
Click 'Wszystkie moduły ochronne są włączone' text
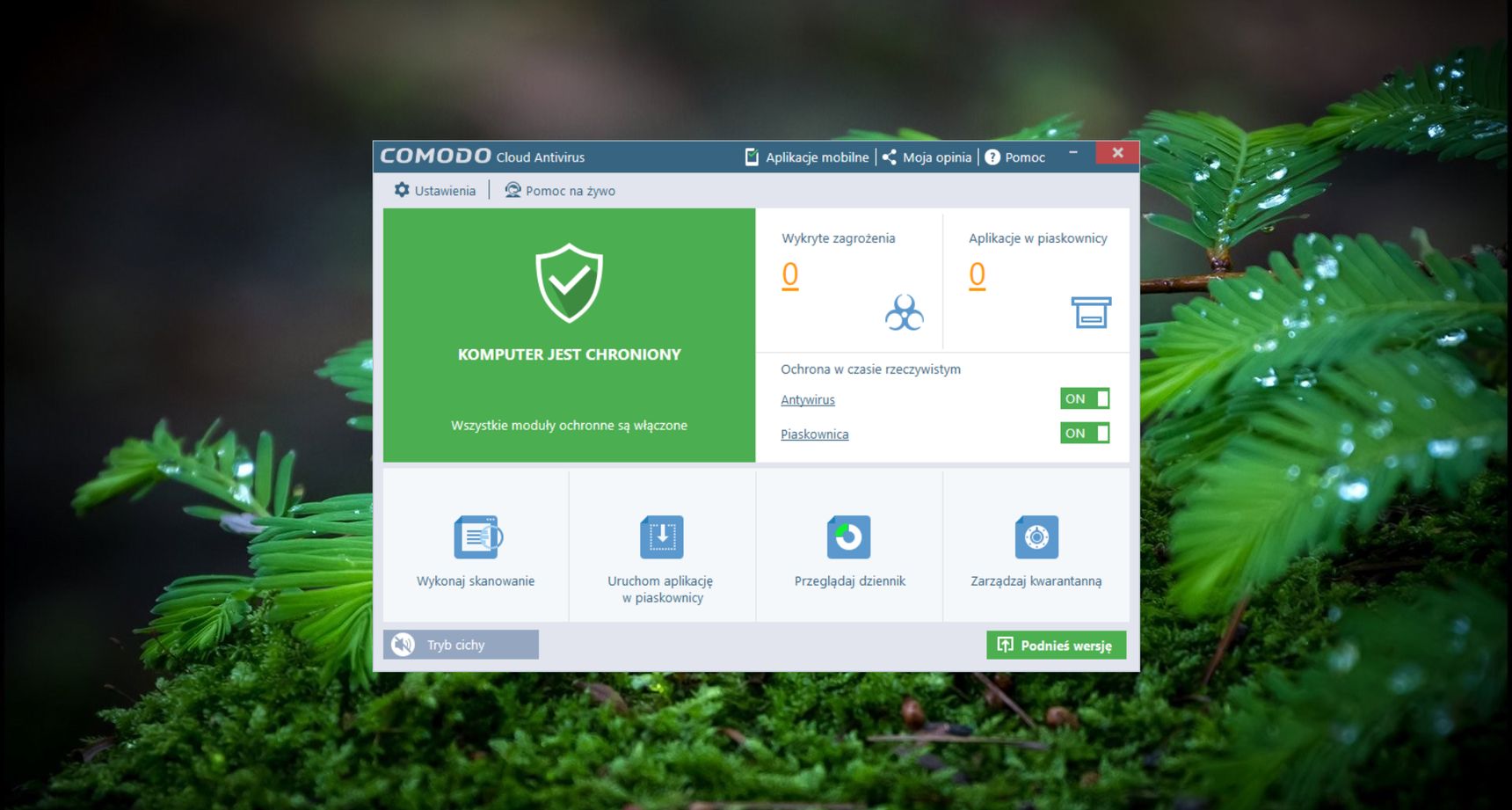point(570,425)
